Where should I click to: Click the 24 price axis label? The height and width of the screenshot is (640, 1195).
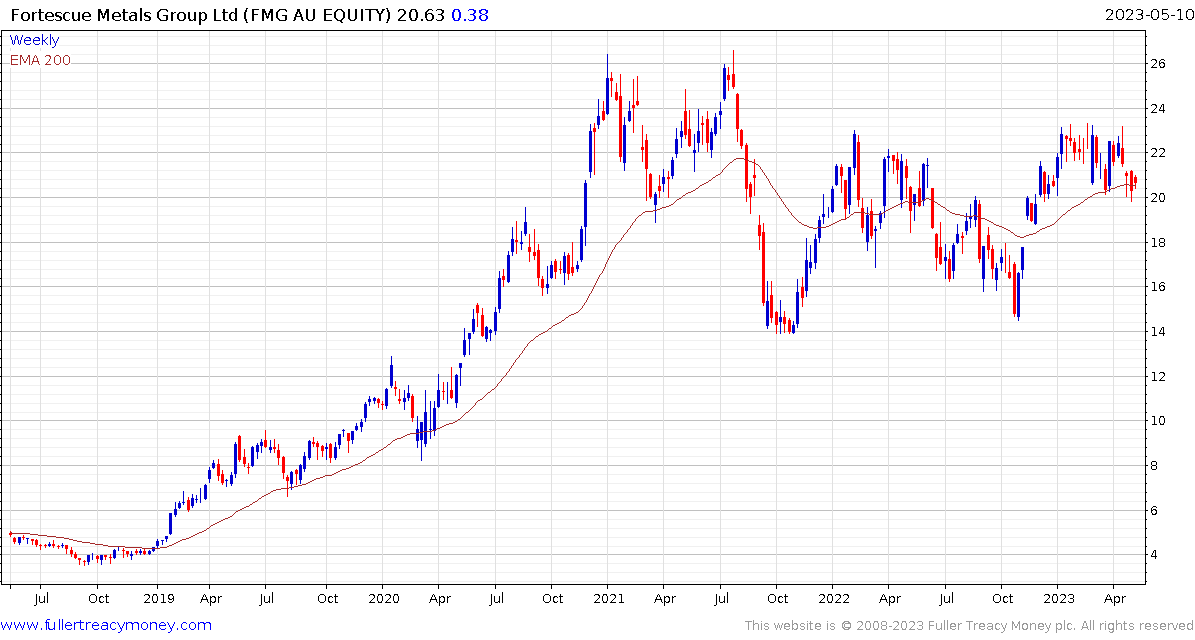coord(1158,109)
